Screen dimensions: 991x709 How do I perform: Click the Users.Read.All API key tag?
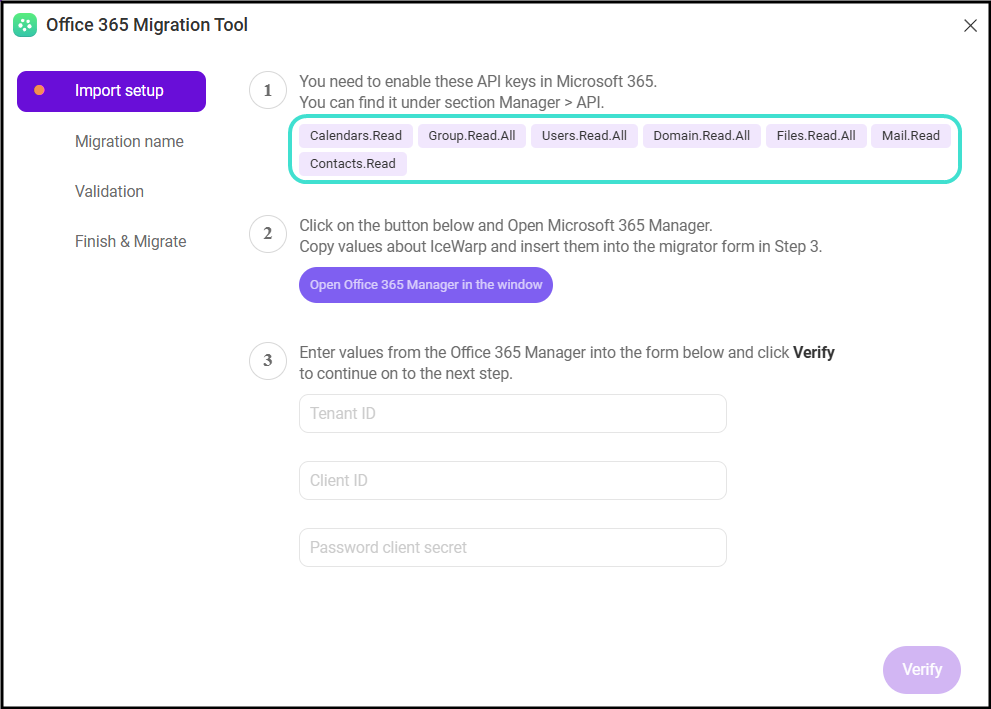[584, 136]
